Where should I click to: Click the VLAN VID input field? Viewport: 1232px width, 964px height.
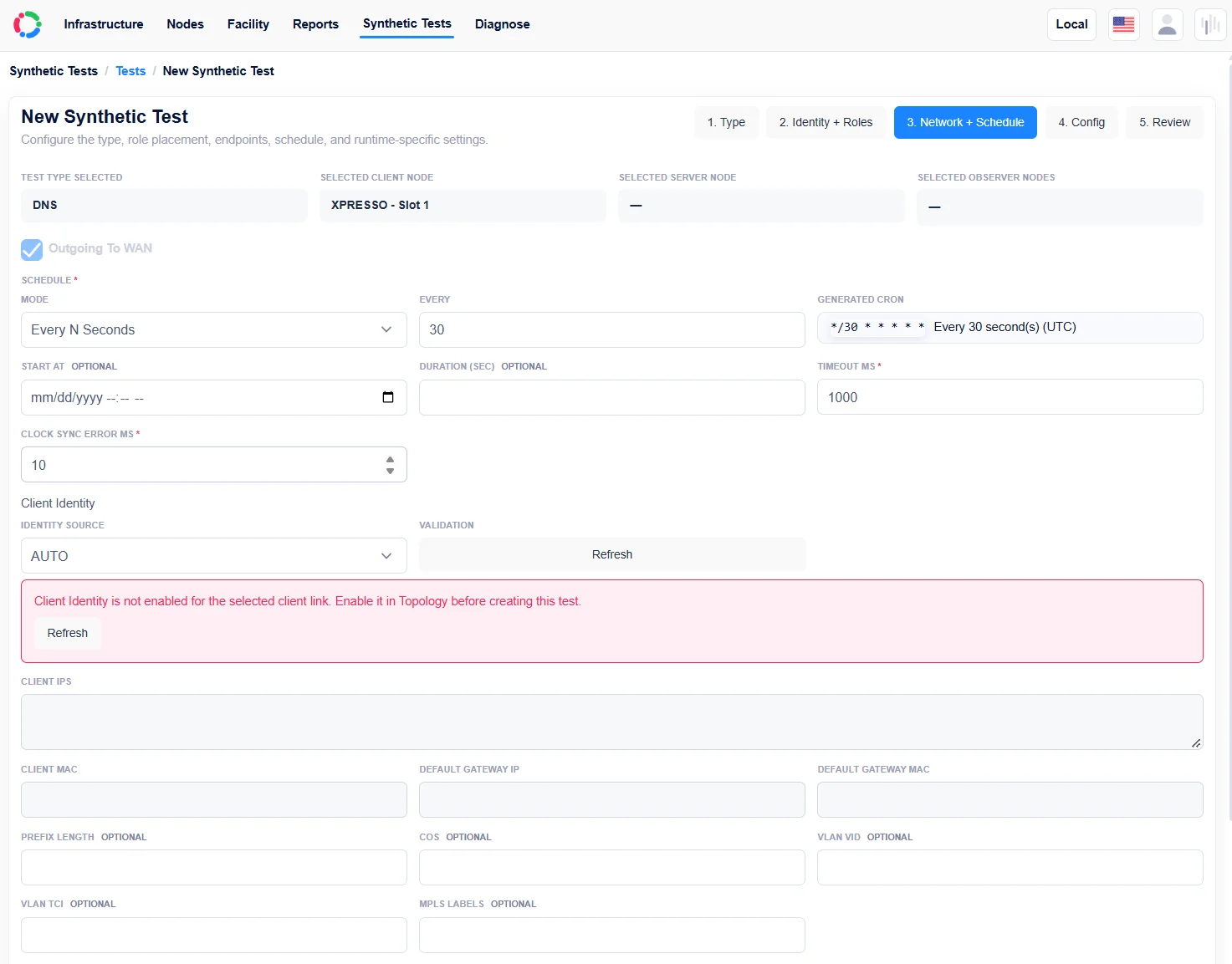1010,867
